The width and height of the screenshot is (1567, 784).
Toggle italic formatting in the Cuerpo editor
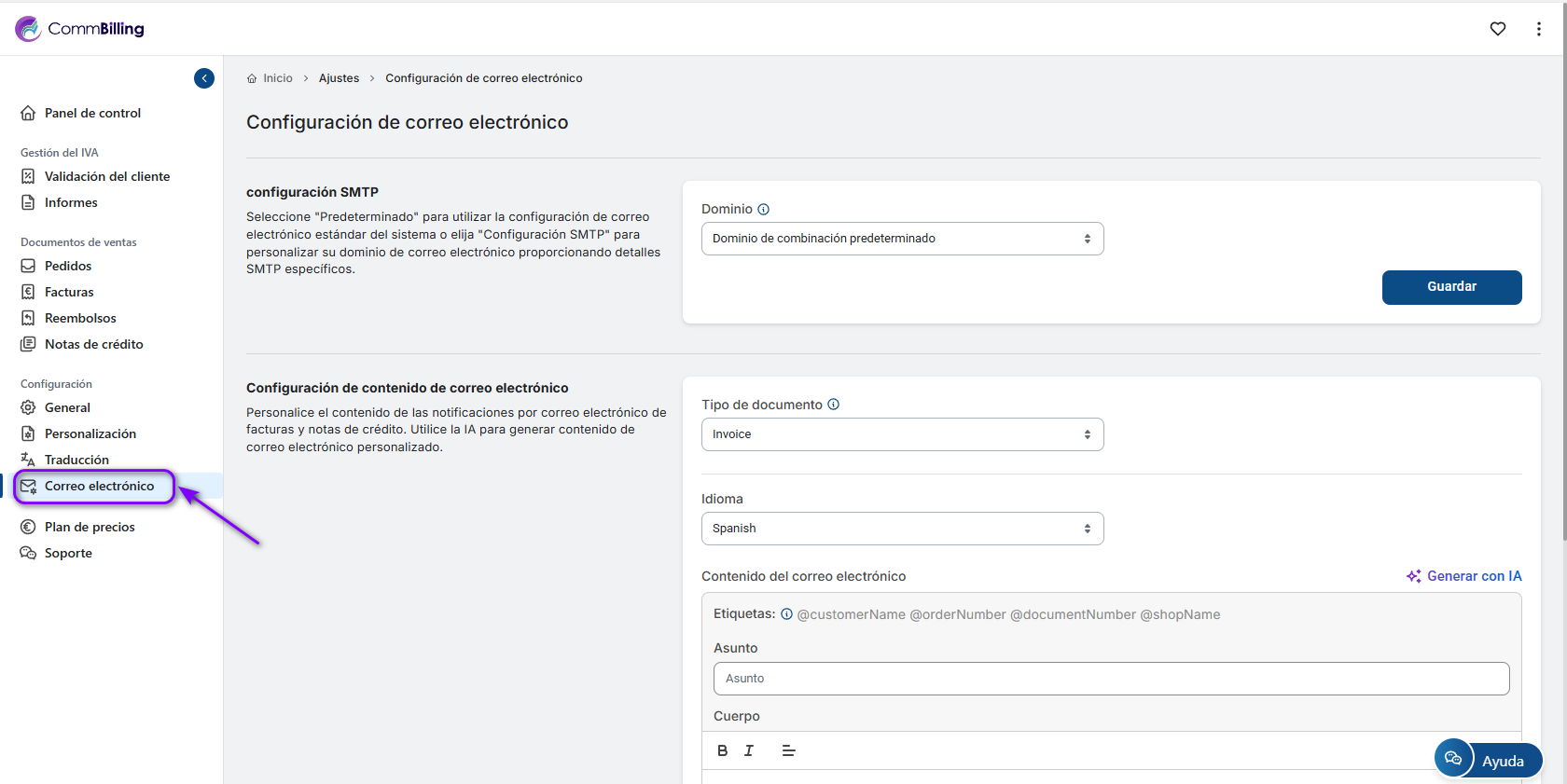pyautogui.click(x=749, y=750)
